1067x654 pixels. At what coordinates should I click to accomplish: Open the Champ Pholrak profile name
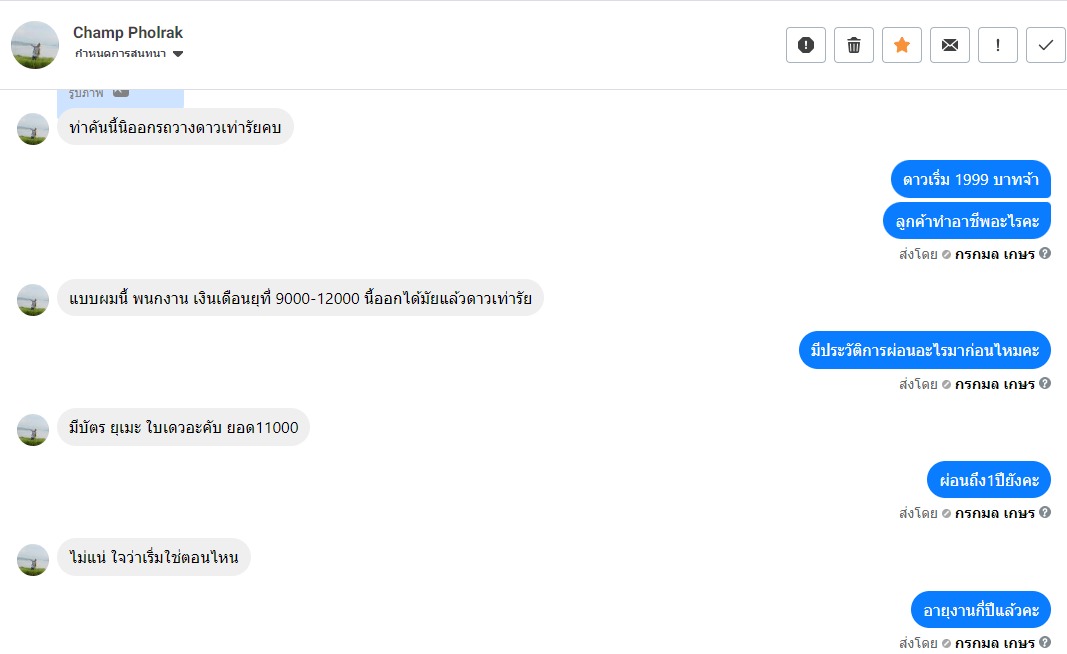pyautogui.click(x=128, y=33)
